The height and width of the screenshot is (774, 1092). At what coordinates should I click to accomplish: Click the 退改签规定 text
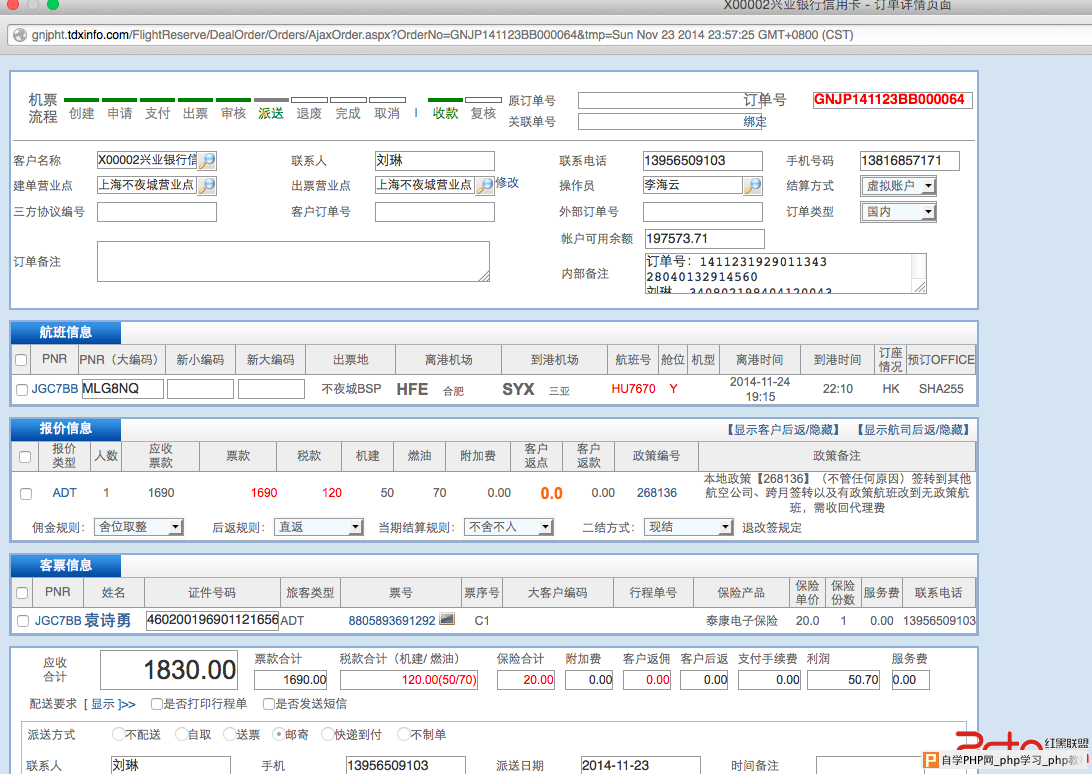(x=772, y=528)
